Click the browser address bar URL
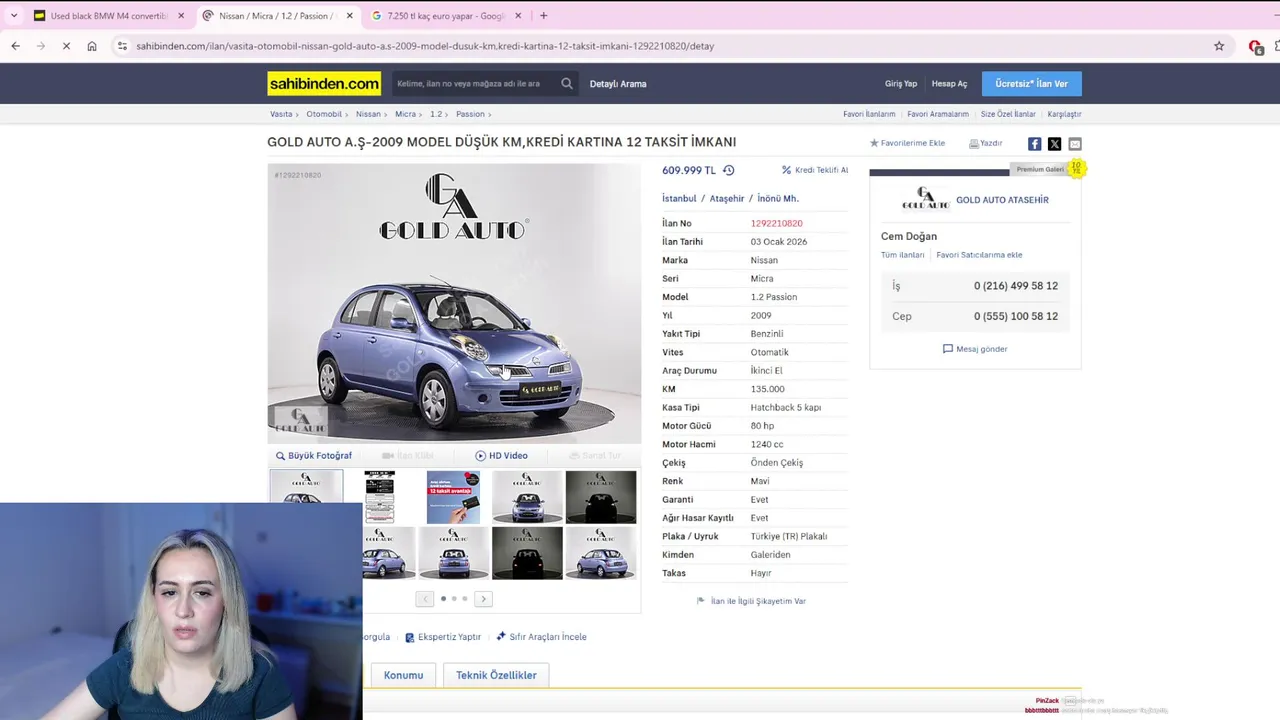This screenshot has width=1280, height=720. click(425, 46)
